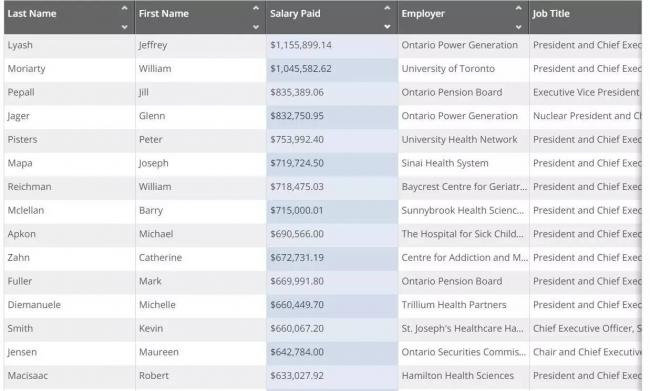Sort Last Name column descending arrow

[x=124, y=27]
